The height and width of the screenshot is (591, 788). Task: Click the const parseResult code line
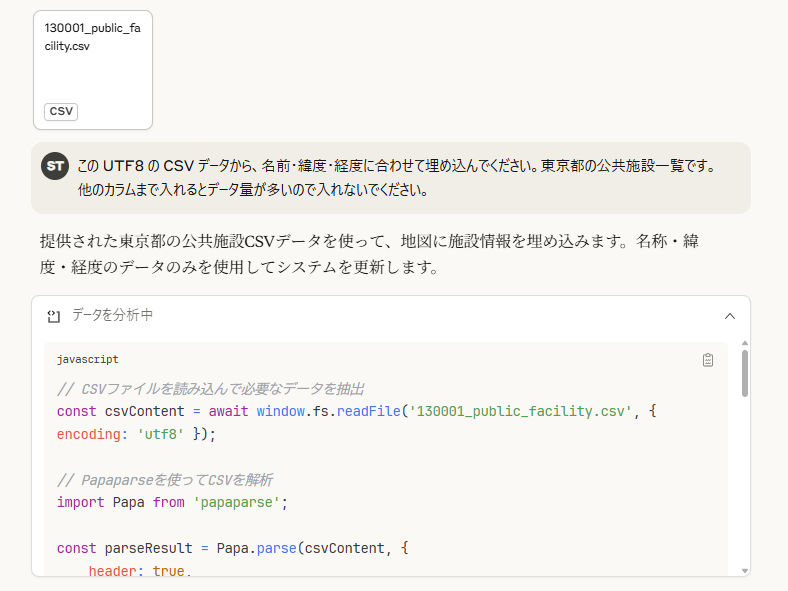pos(233,548)
